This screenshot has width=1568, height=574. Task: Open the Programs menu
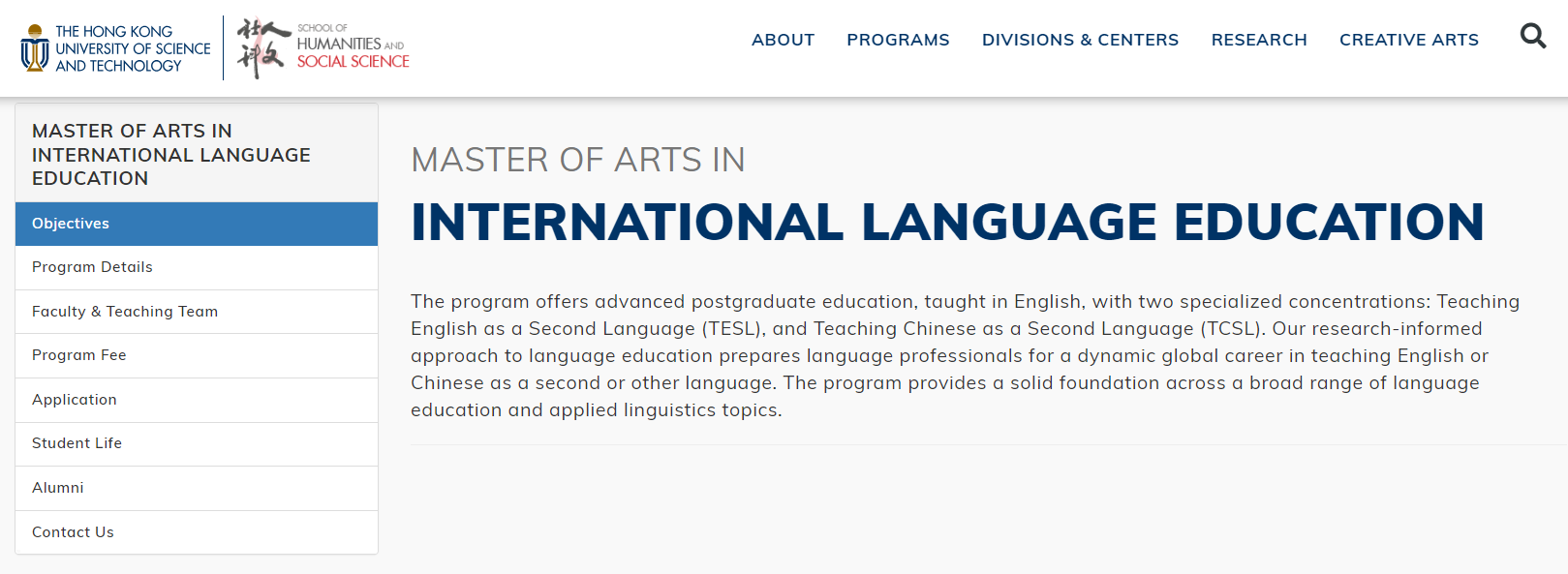pyautogui.click(x=898, y=40)
